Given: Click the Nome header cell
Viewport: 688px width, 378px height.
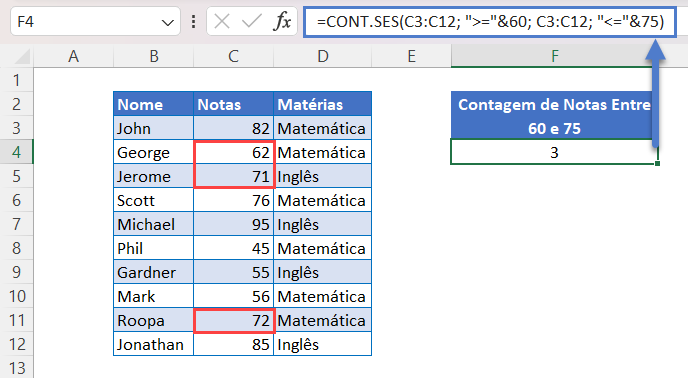Looking at the screenshot, I should [154, 104].
